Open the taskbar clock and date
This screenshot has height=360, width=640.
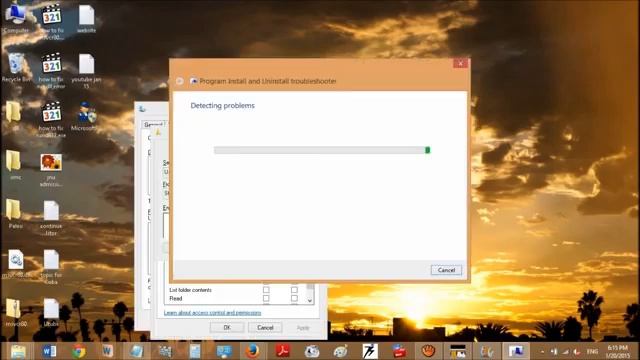coord(618,351)
